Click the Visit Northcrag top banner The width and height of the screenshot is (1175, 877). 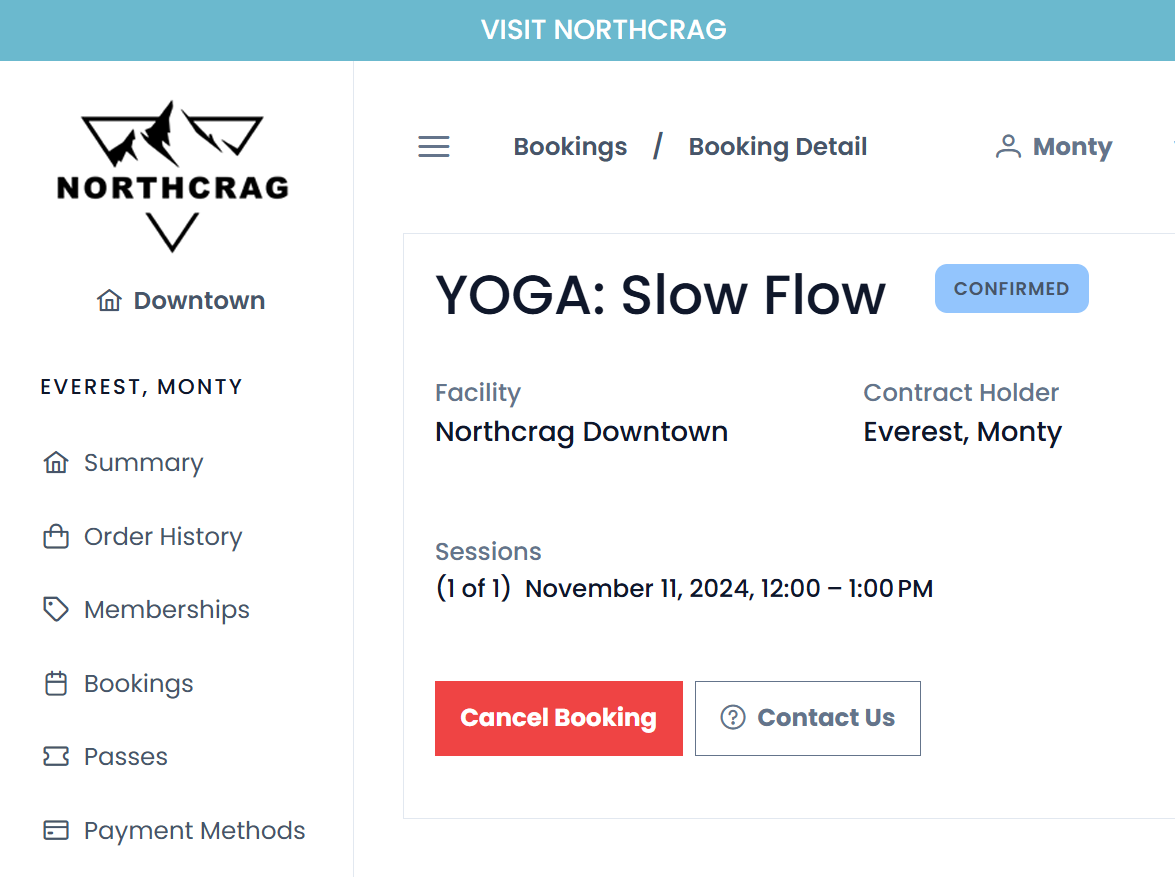click(x=603, y=30)
